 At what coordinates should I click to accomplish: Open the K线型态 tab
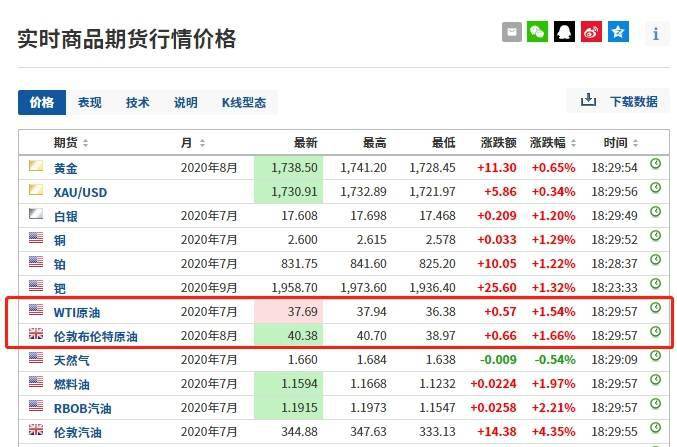243,102
